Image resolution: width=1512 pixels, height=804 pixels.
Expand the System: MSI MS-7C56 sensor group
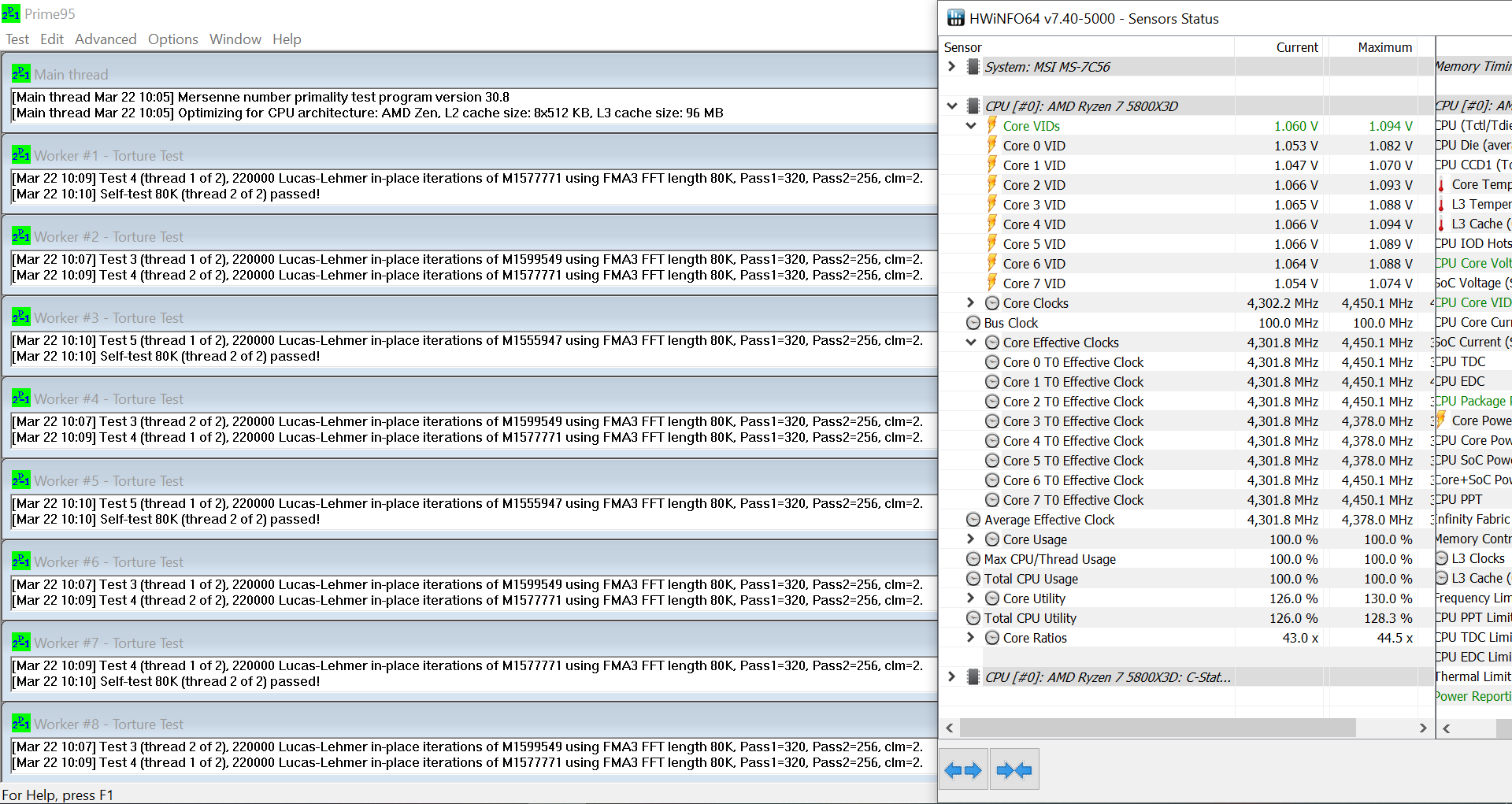click(951, 66)
